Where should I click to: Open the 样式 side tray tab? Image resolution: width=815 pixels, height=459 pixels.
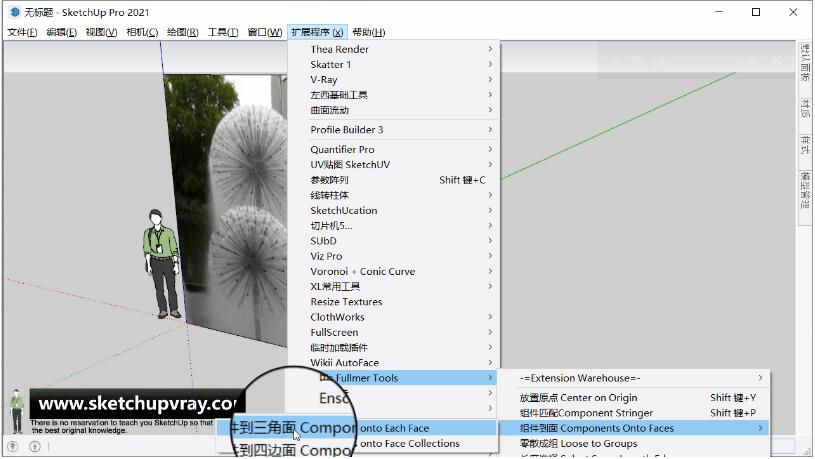click(805, 145)
